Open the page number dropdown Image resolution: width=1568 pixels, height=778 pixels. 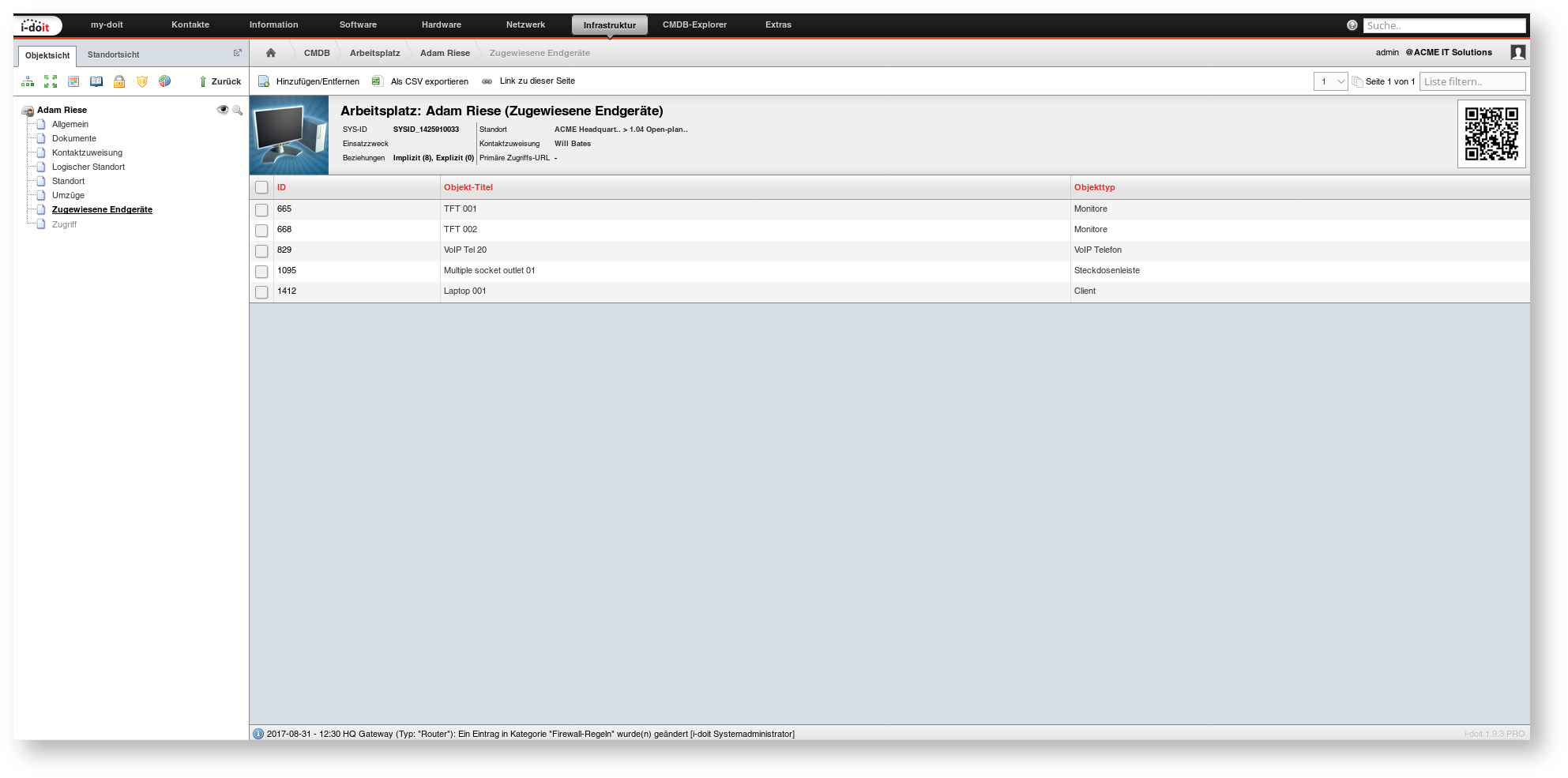(1330, 81)
